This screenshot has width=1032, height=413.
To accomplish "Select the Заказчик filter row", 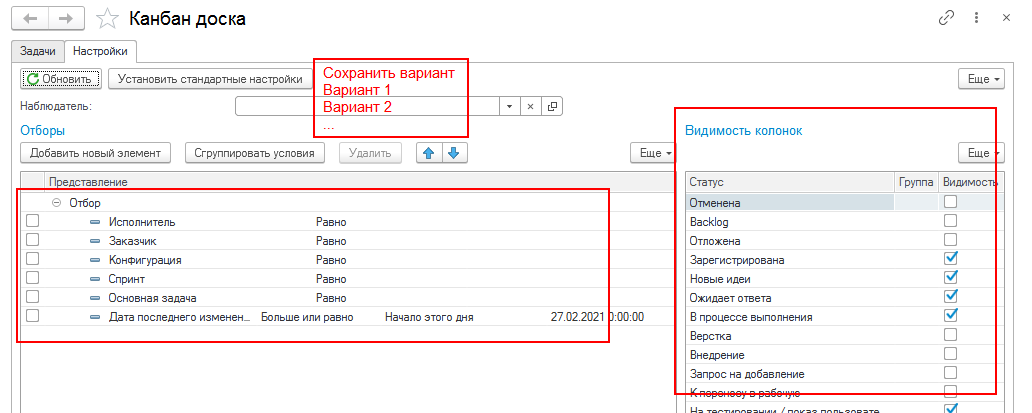I will point(349,241).
